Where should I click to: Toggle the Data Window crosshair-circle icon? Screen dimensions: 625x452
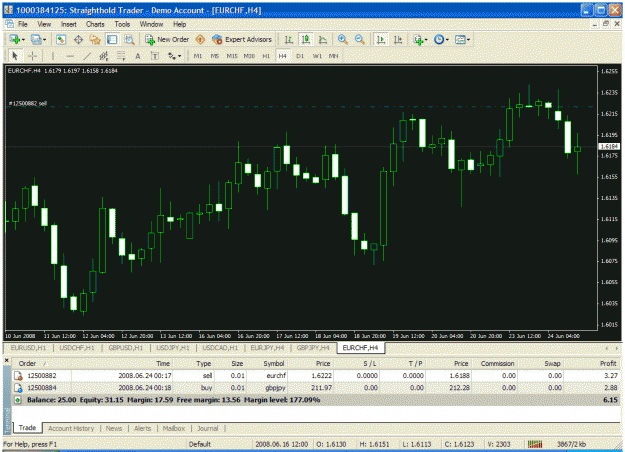pyautogui.click(x=78, y=39)
